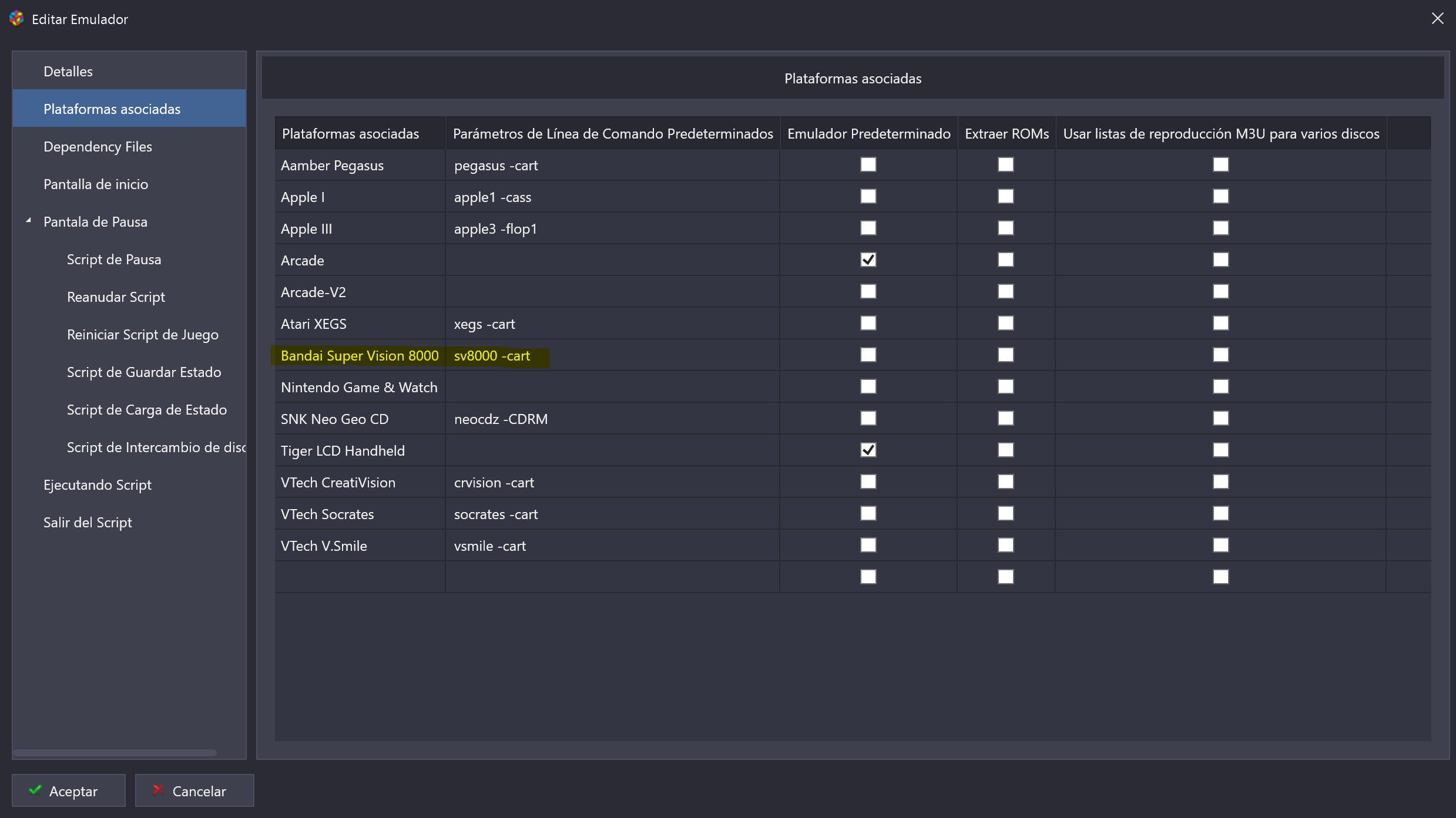Enable Extraer ROMs for Aamber Pegasus
Viewport: 1456px width, 818px height.
click(x=1005, y=164)
